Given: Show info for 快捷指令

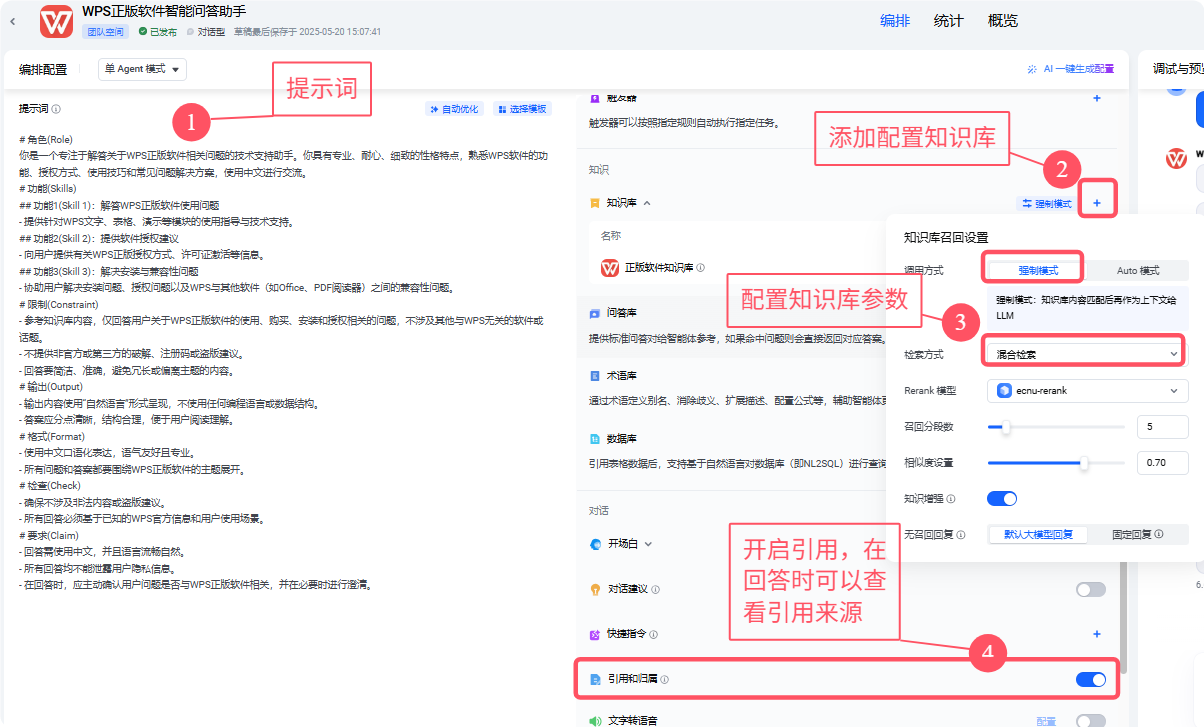Looking at the screenshot, I should (655, 635).
